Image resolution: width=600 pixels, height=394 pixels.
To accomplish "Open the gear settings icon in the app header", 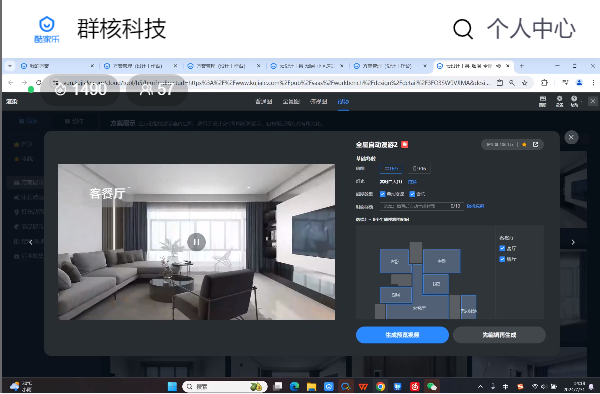I will click(x=559, y=101).
